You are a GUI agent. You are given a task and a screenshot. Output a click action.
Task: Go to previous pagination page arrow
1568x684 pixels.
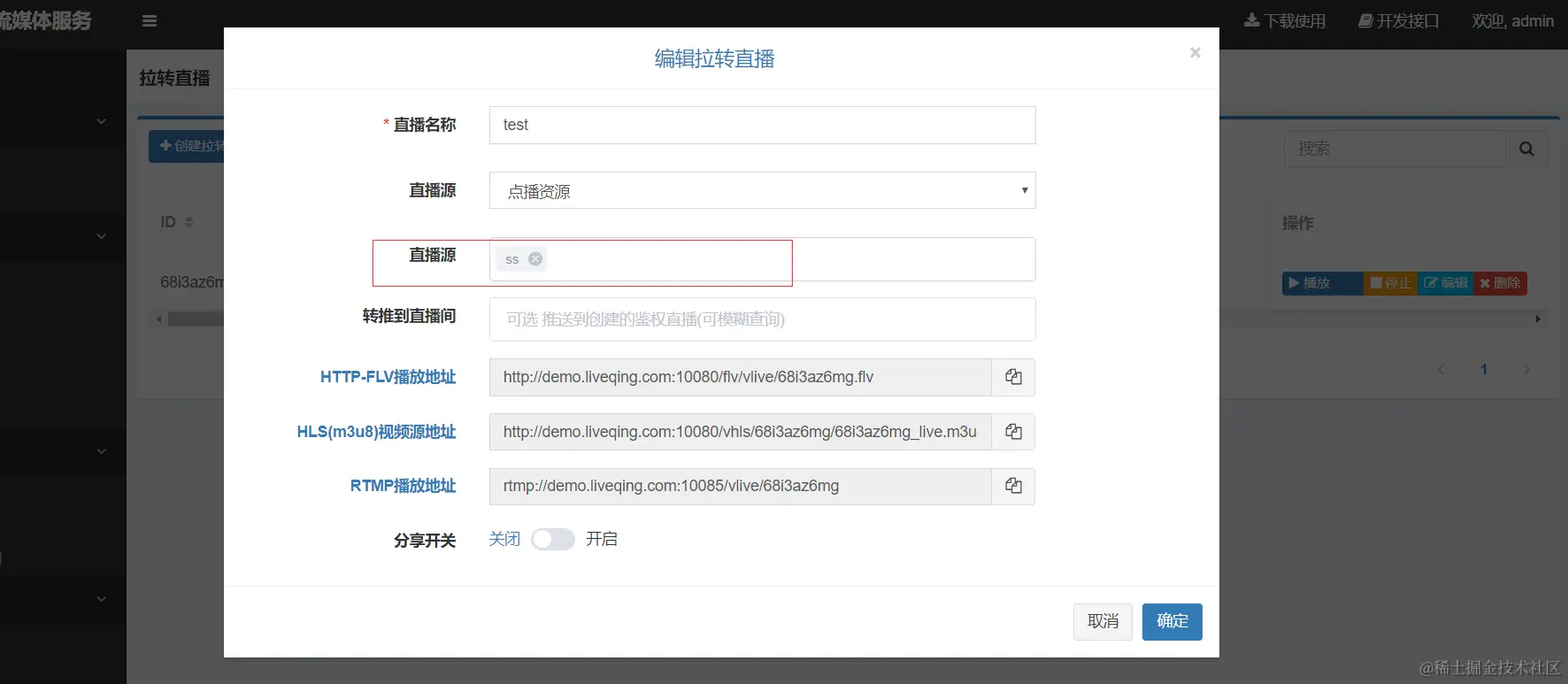[1441, 370]
